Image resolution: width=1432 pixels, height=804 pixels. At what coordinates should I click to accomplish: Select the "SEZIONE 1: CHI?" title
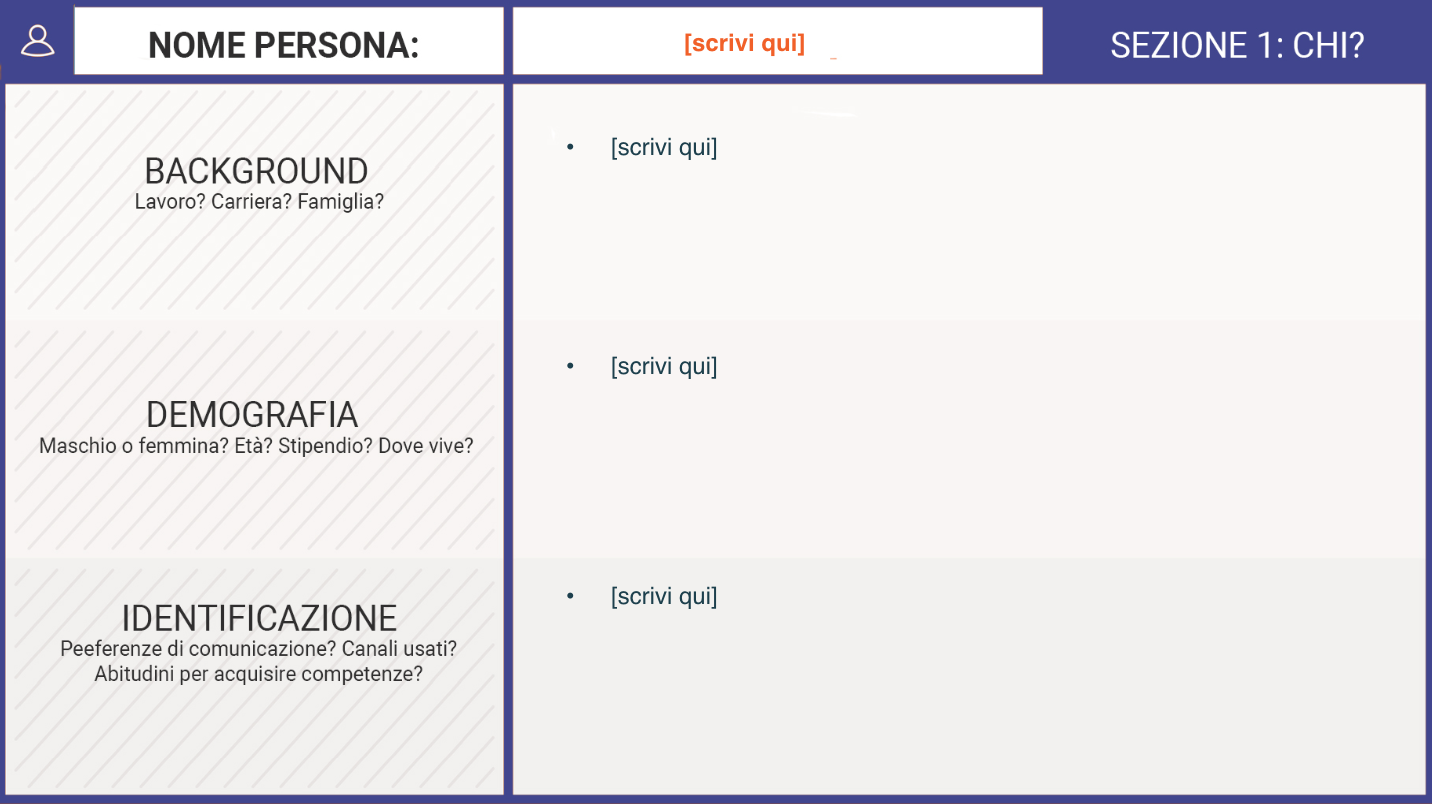tap(1237, 45)
